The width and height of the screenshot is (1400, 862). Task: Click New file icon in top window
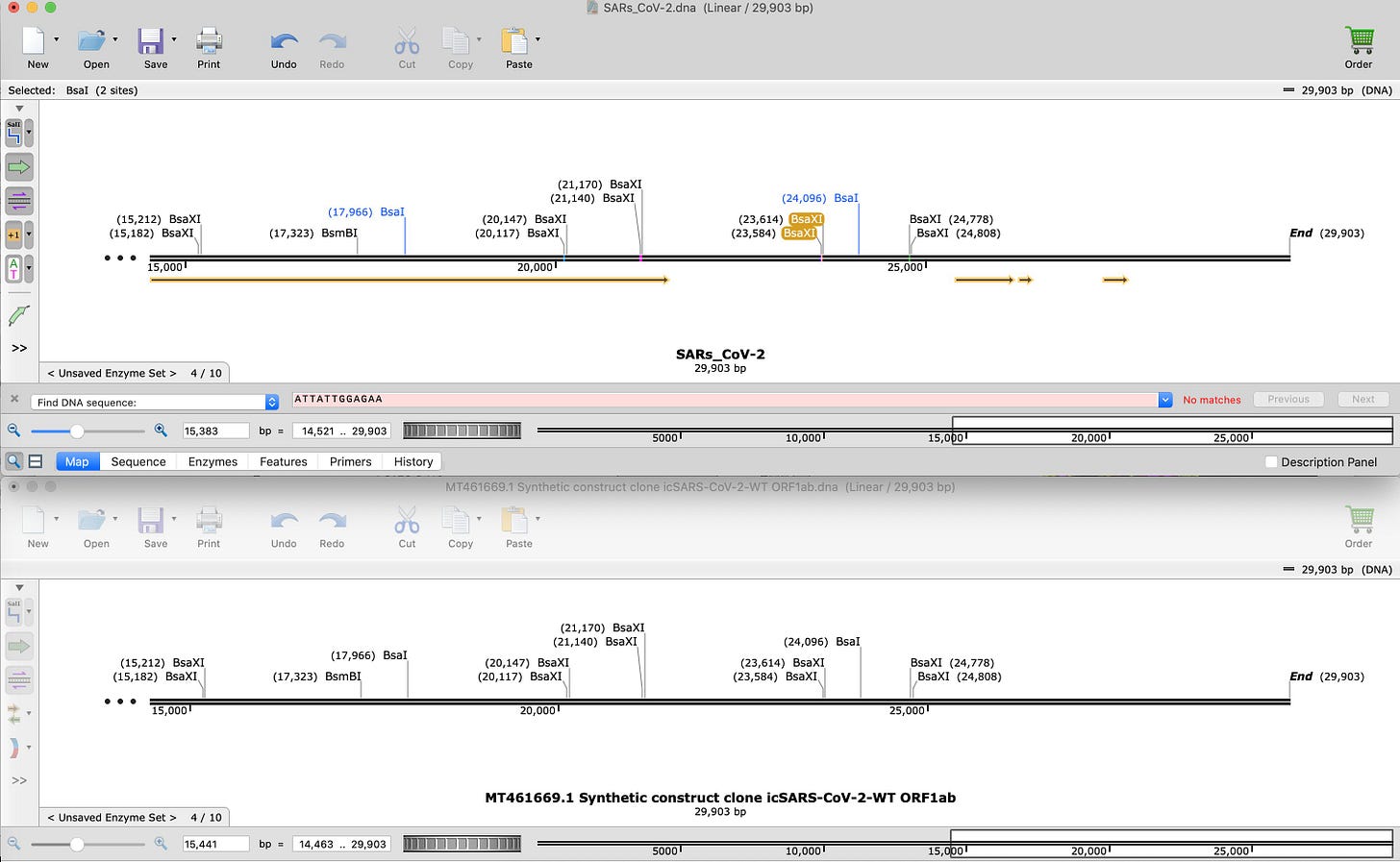tap(34, 40)
